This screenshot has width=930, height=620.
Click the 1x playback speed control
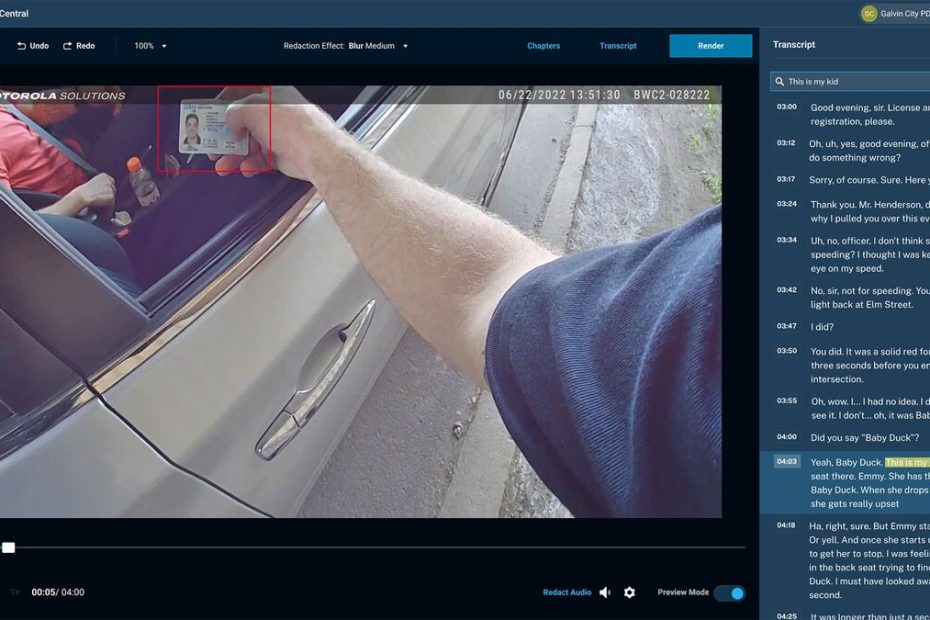coord(15,592)
